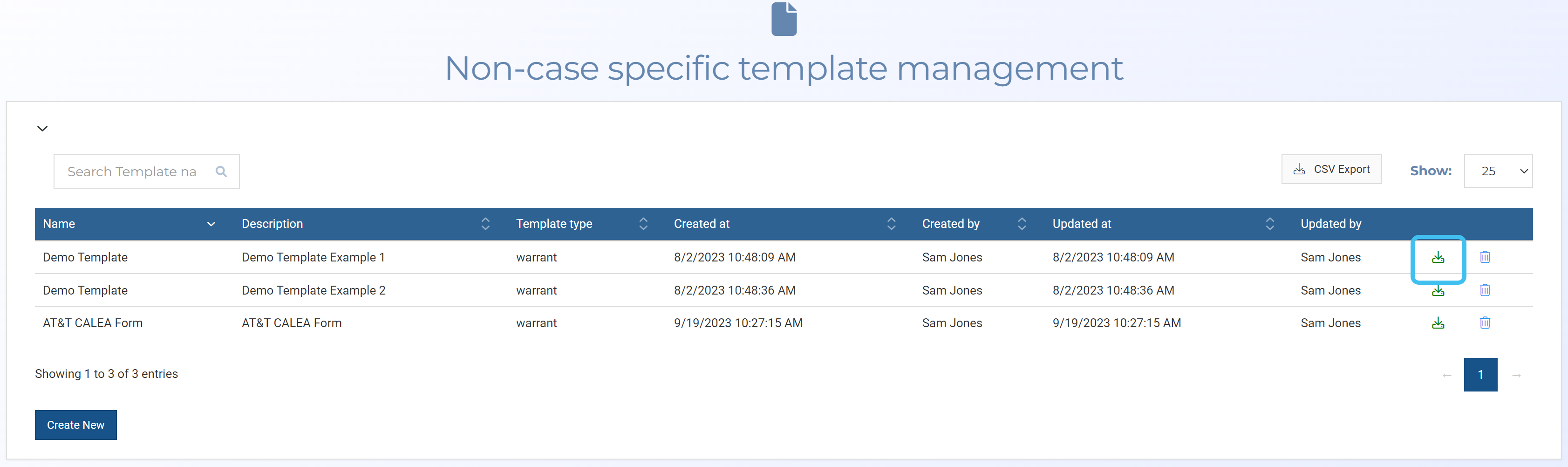Sort the table by Name column

pyautogui.click(x=211, y=224)
